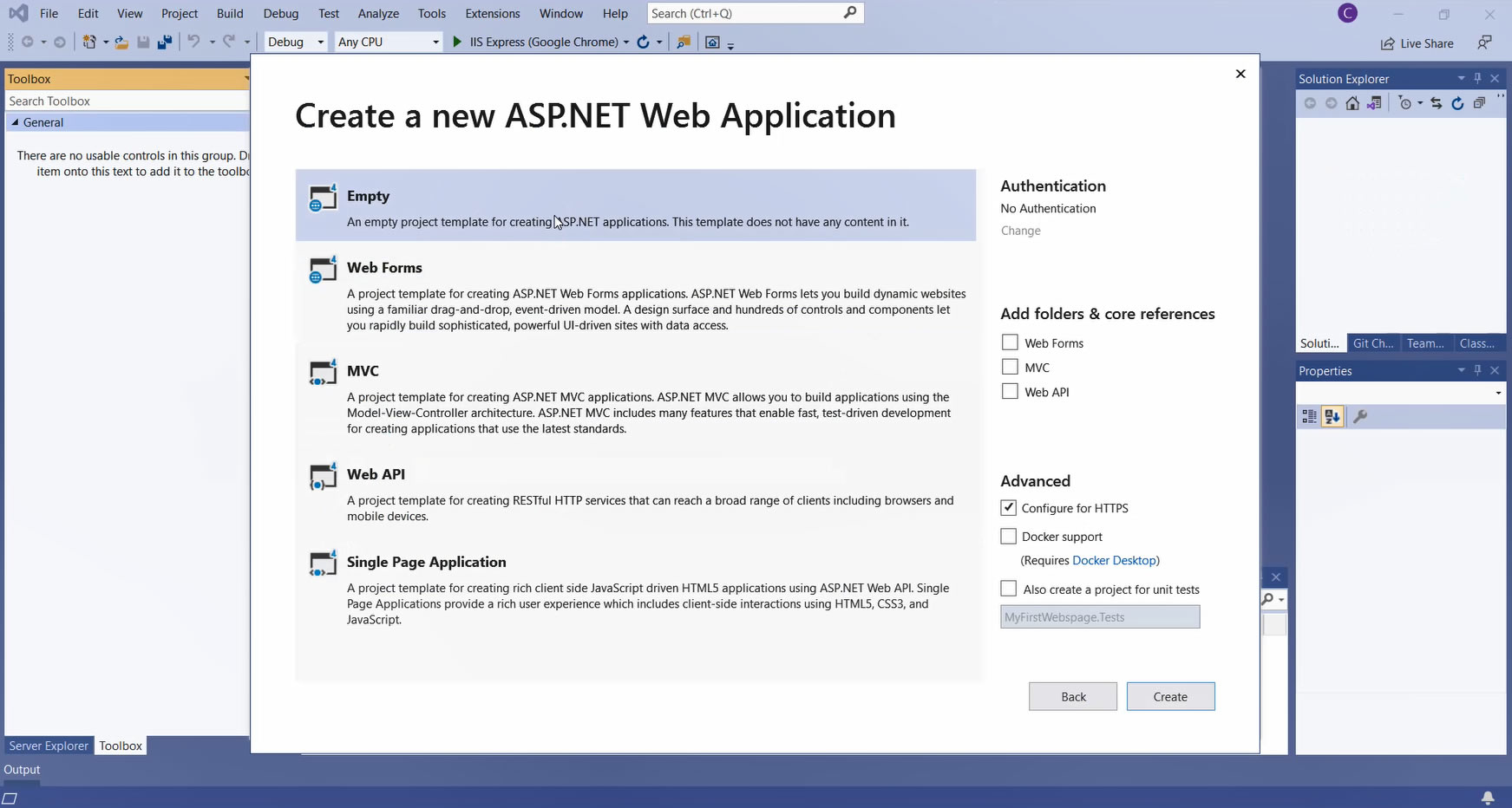Click the Categorized icon in Properties panel
1512x808 pixels.
click(1309, 417)
